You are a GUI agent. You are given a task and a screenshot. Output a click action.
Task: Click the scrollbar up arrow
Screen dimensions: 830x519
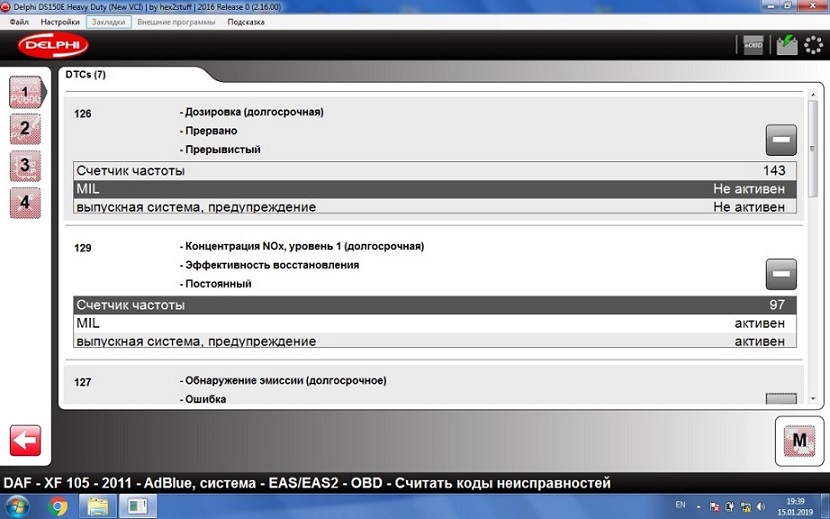[814, 94]
